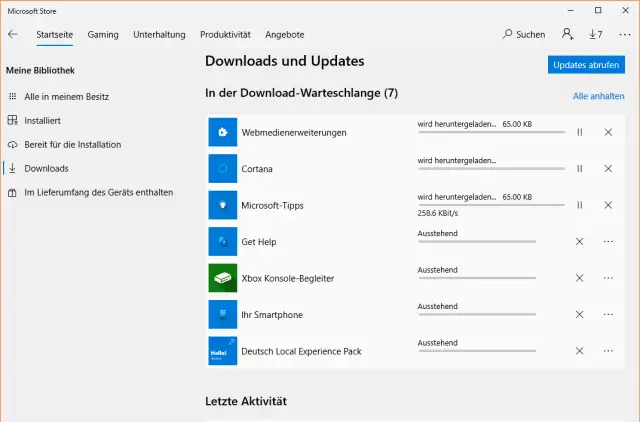Click the Deutsch Local Experience Pack icon

[222, 351]
